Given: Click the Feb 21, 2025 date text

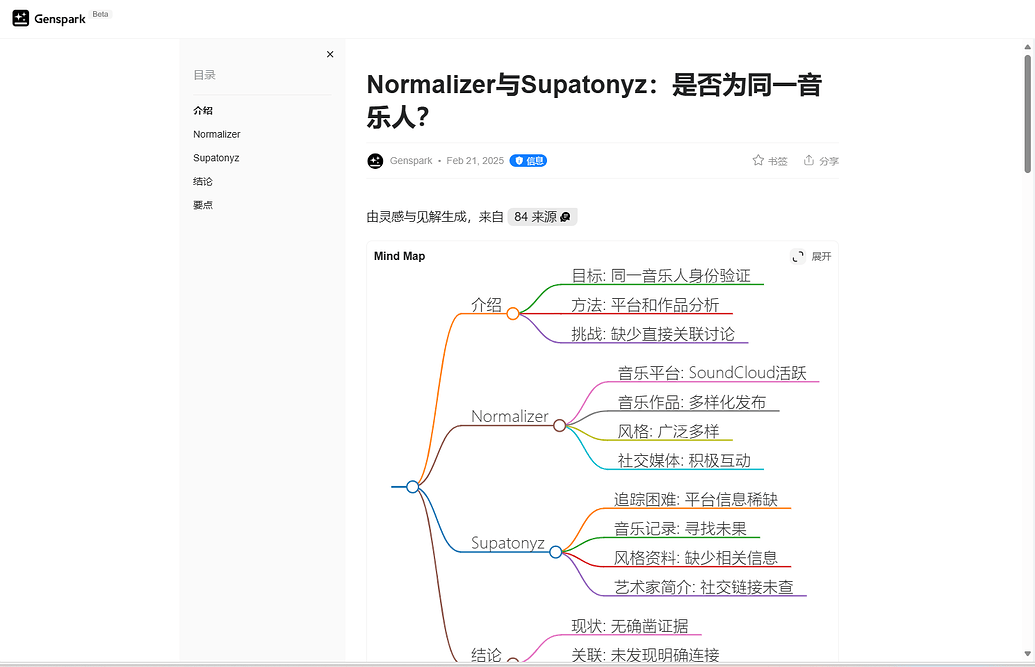Looking at the screenshot, I should click(475, 160).
